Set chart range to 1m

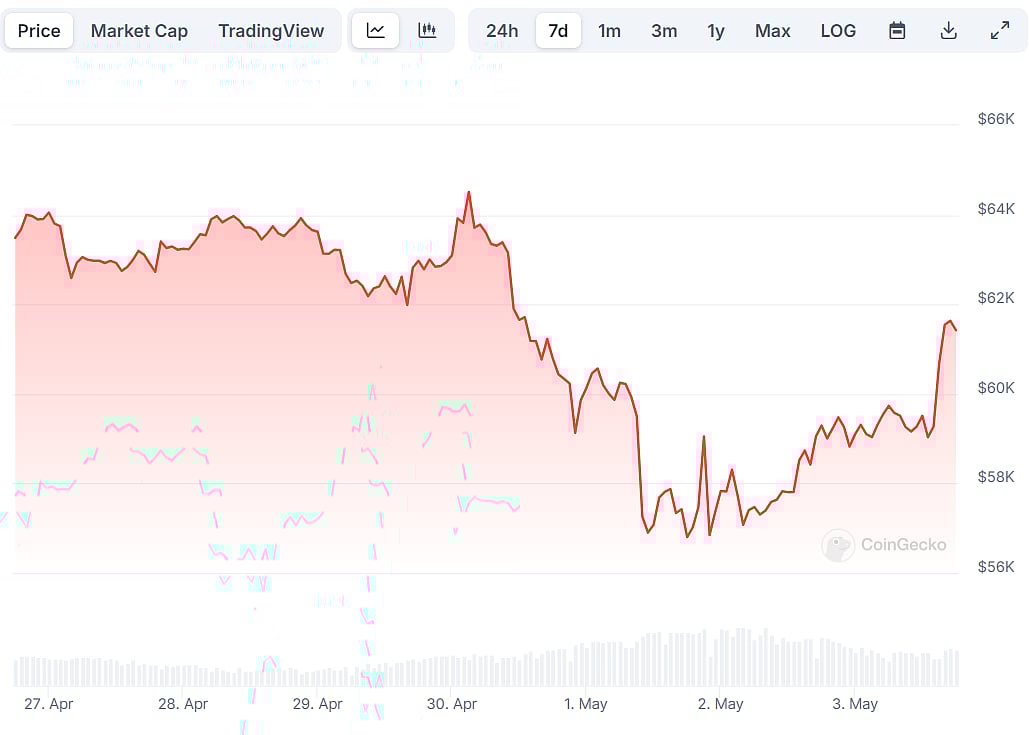(609, 31)
